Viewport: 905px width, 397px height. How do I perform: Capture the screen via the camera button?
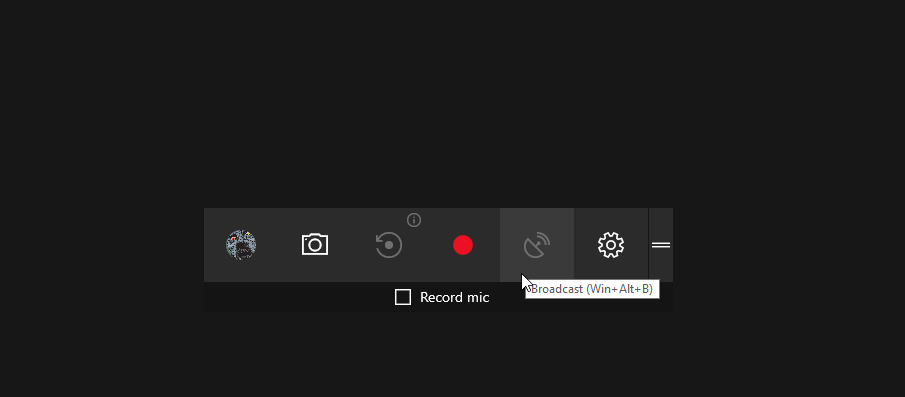pos(315,245)
